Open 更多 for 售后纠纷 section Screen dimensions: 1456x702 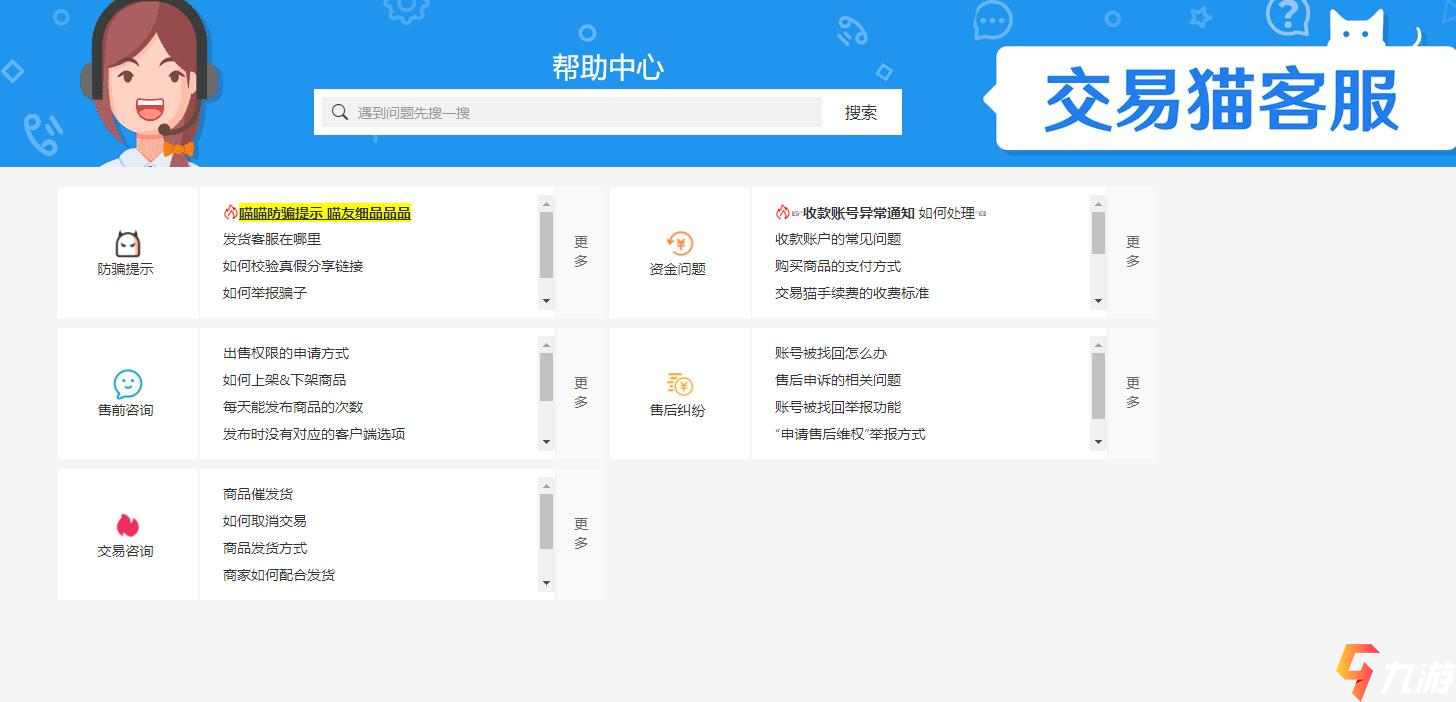[x=1133, y=393]
